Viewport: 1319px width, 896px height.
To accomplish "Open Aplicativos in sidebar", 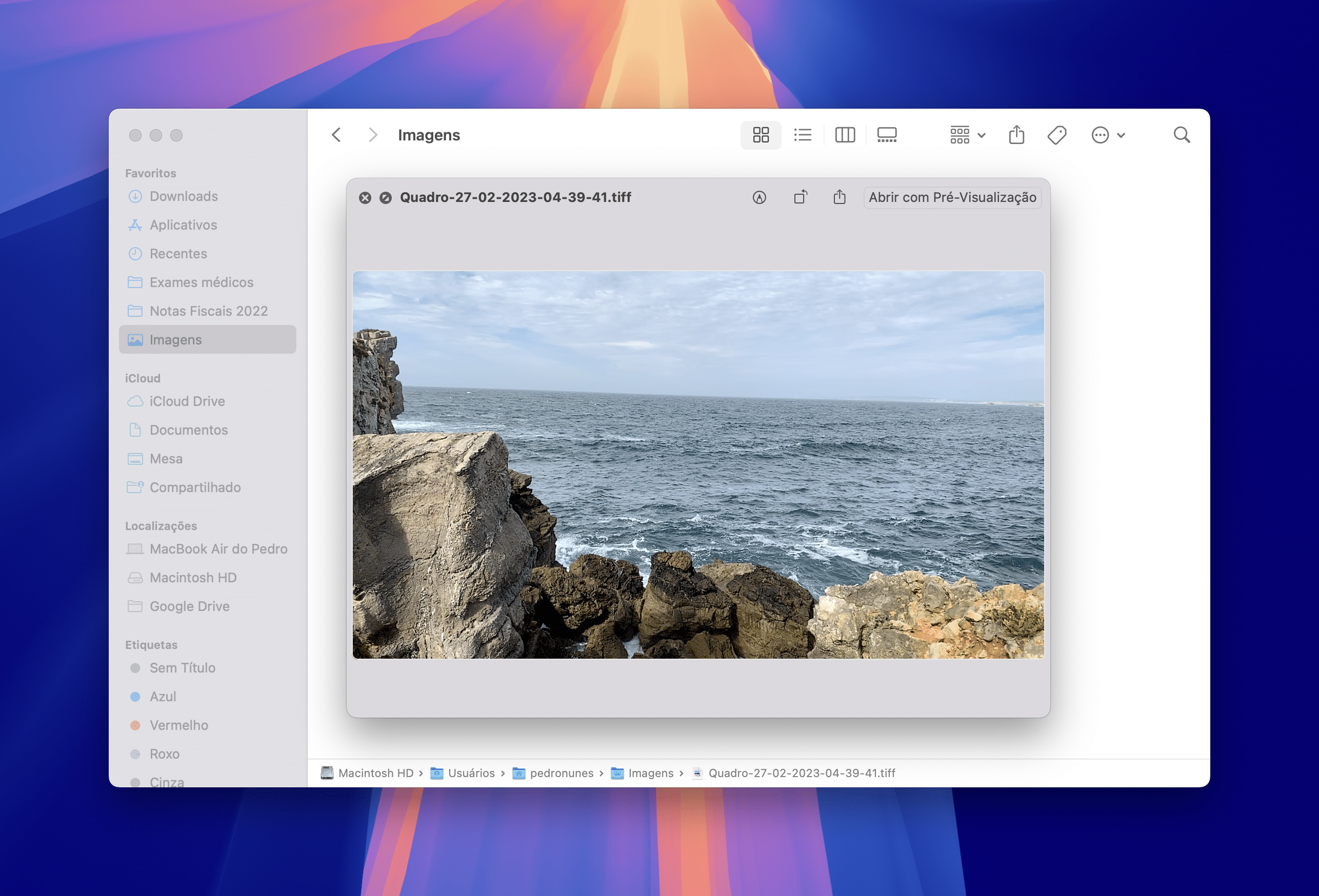I will click(x=208, y=225).
